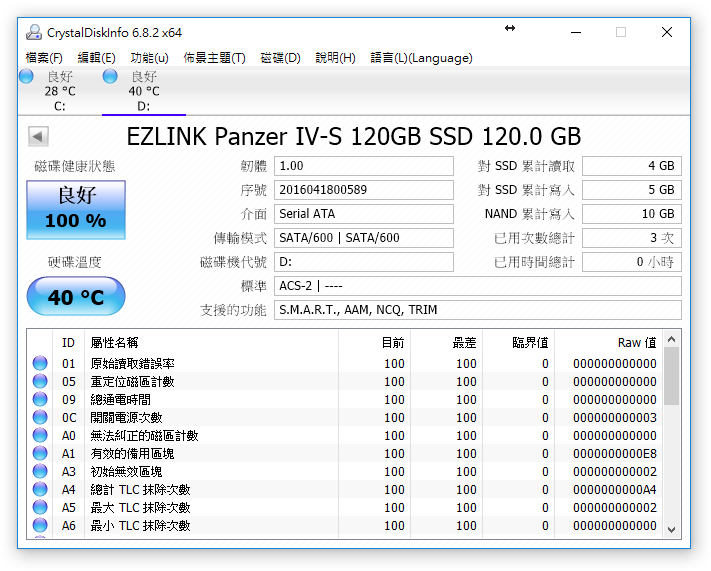711x571 pixels.
Task: Select the 總計 TLC 抹除次數 attribute row
Action: point(345,489)
